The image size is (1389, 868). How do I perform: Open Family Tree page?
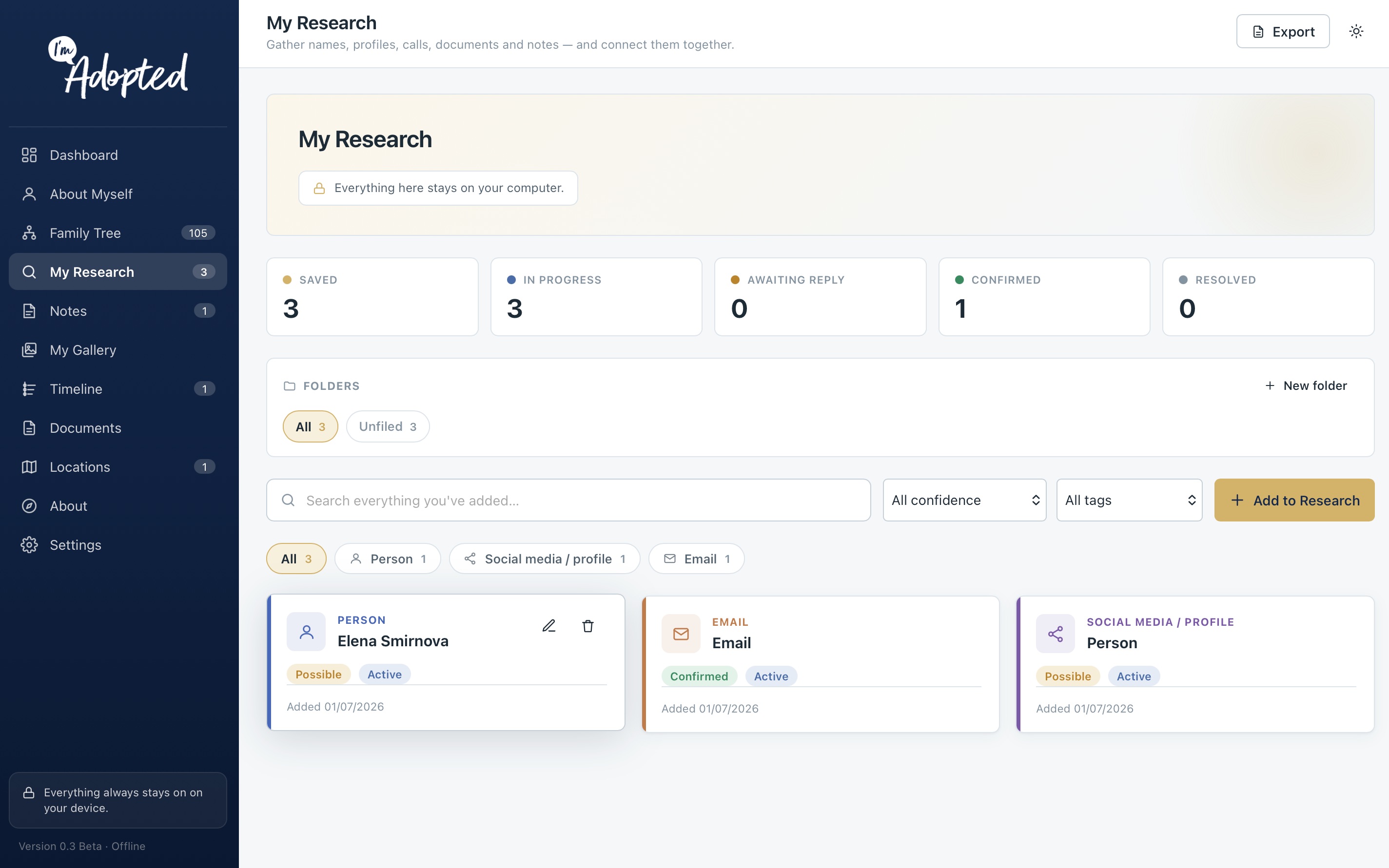[117, 233]
